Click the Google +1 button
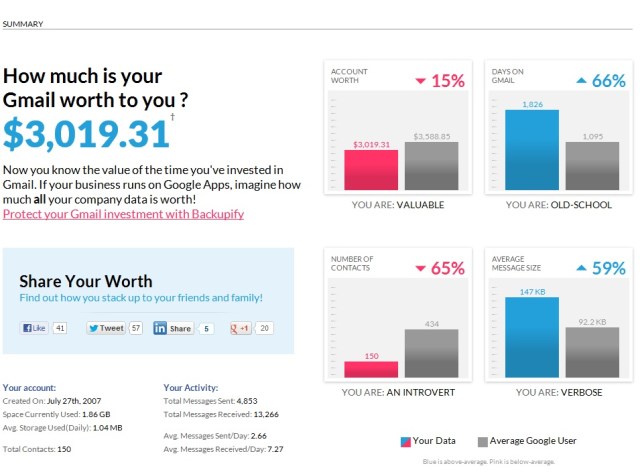 (241, 328)
